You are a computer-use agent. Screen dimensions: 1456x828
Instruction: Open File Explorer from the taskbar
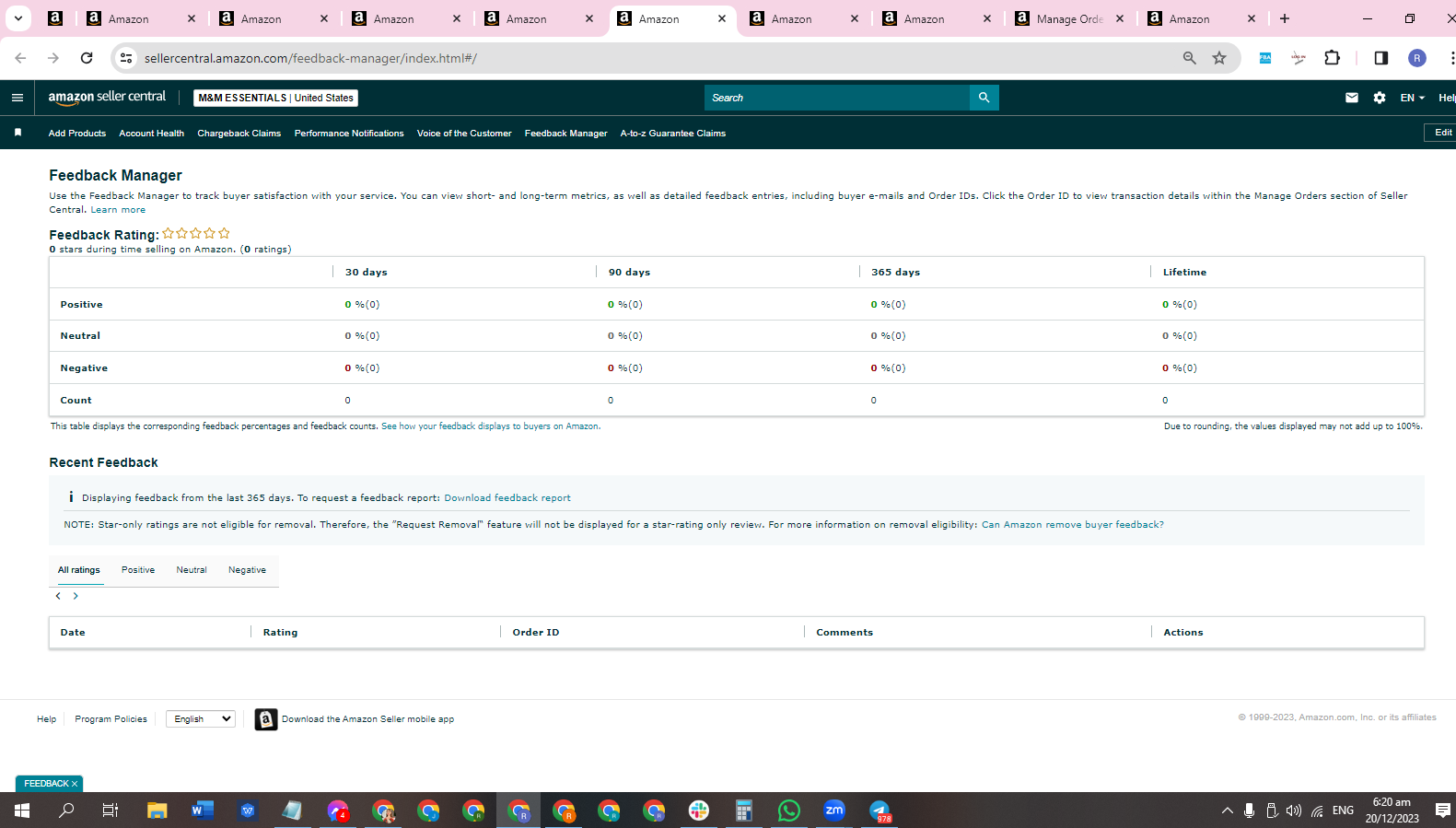pos(157,811)
